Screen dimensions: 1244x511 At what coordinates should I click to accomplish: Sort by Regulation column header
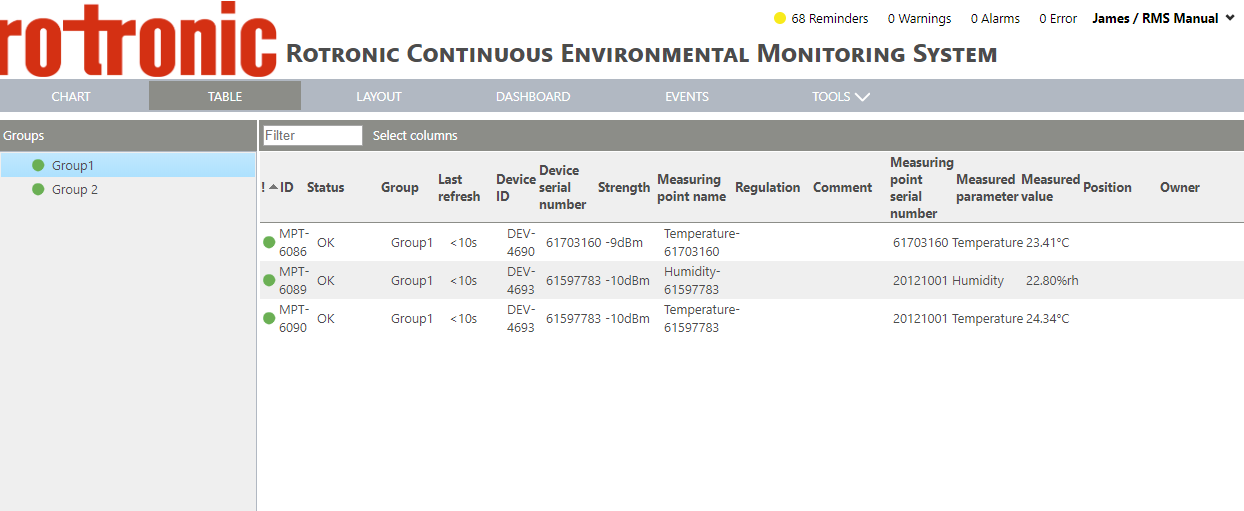point(767,187)
